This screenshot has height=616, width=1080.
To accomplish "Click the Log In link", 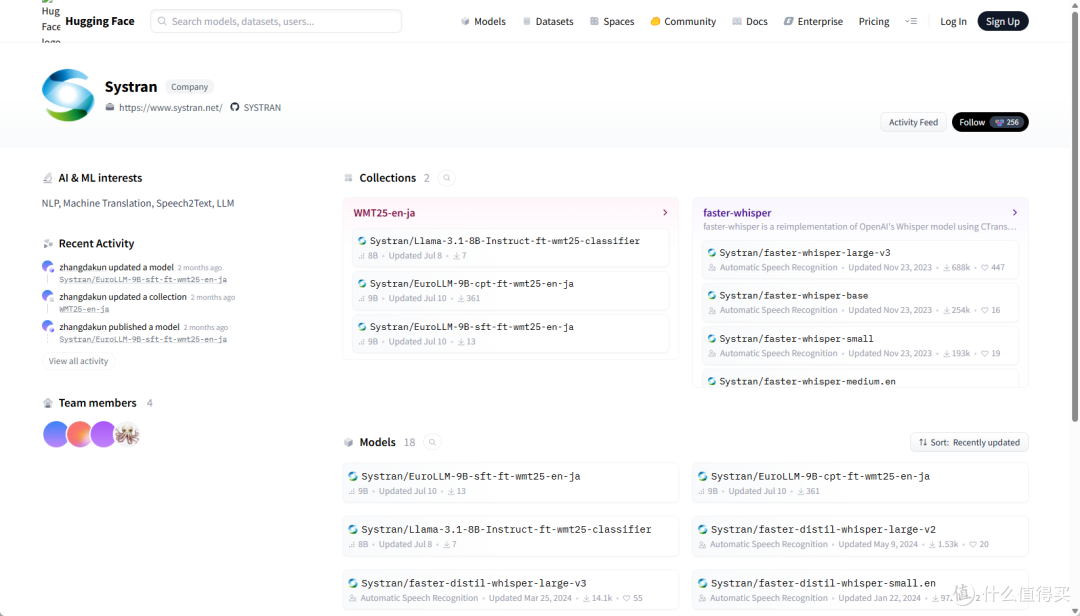I will 953,21.
